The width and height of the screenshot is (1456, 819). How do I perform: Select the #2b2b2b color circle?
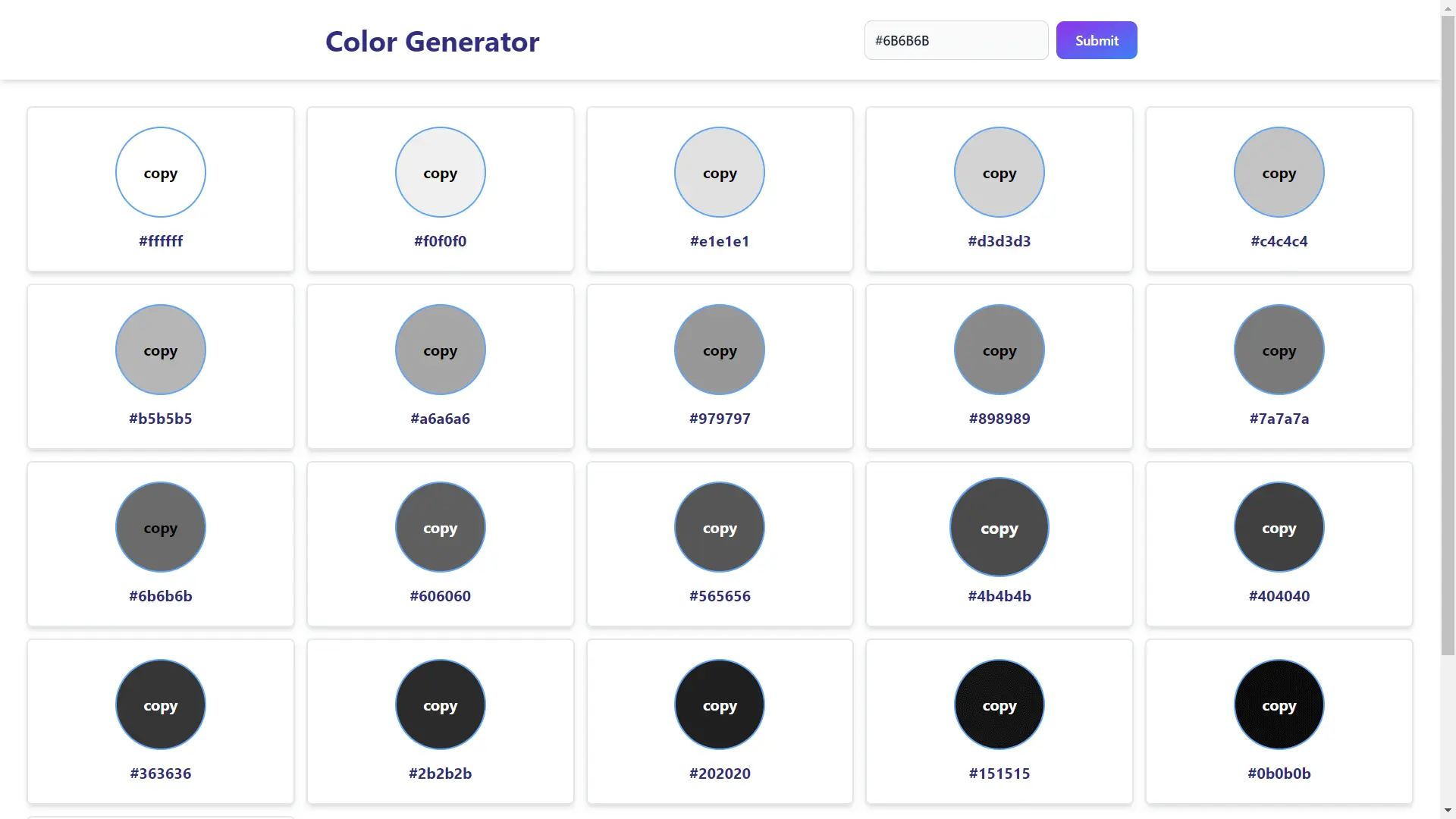coord(440,704)
